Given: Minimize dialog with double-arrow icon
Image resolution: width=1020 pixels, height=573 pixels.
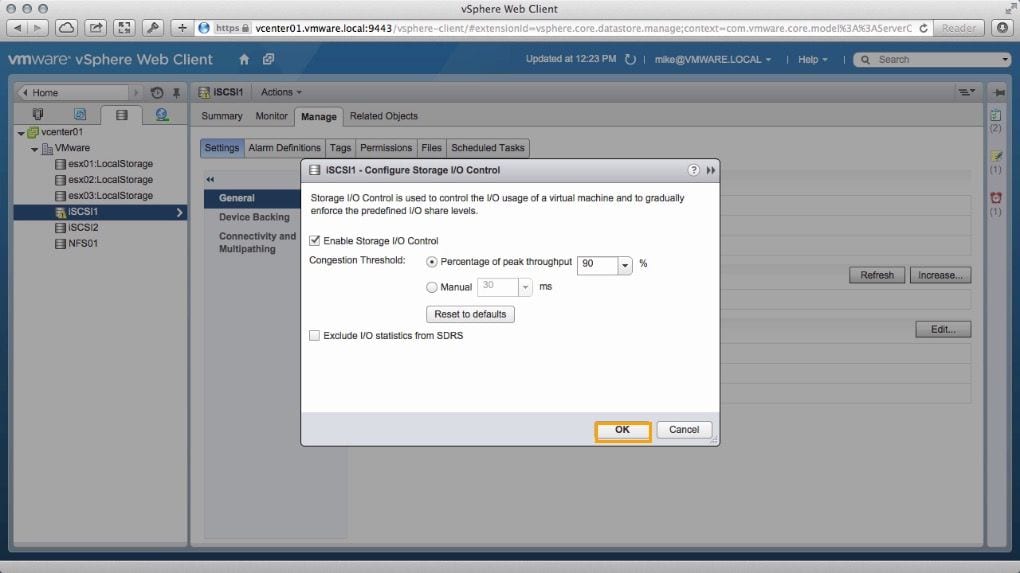Looking at the screenshot, I should tap(710, 170).
